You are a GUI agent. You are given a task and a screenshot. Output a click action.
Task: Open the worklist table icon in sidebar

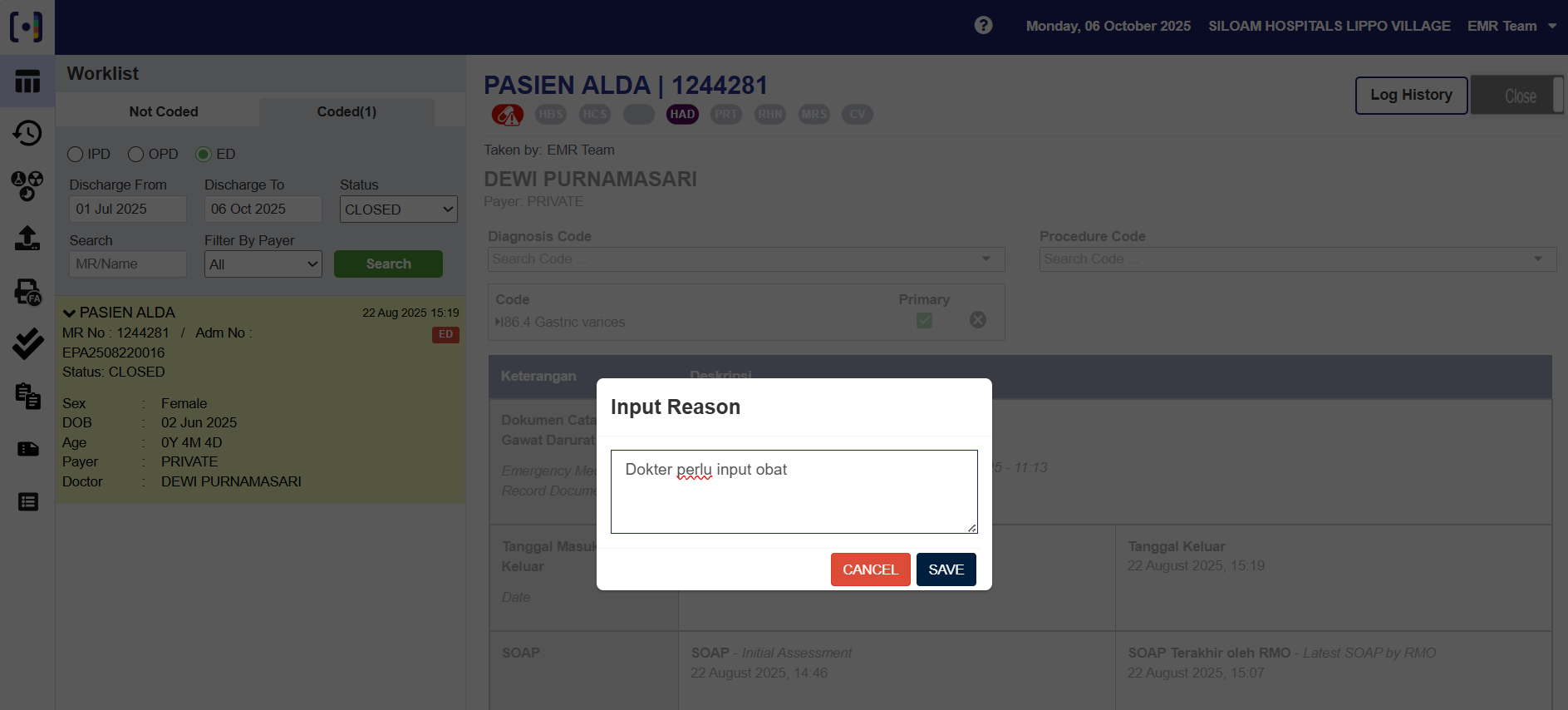[27, 81]
